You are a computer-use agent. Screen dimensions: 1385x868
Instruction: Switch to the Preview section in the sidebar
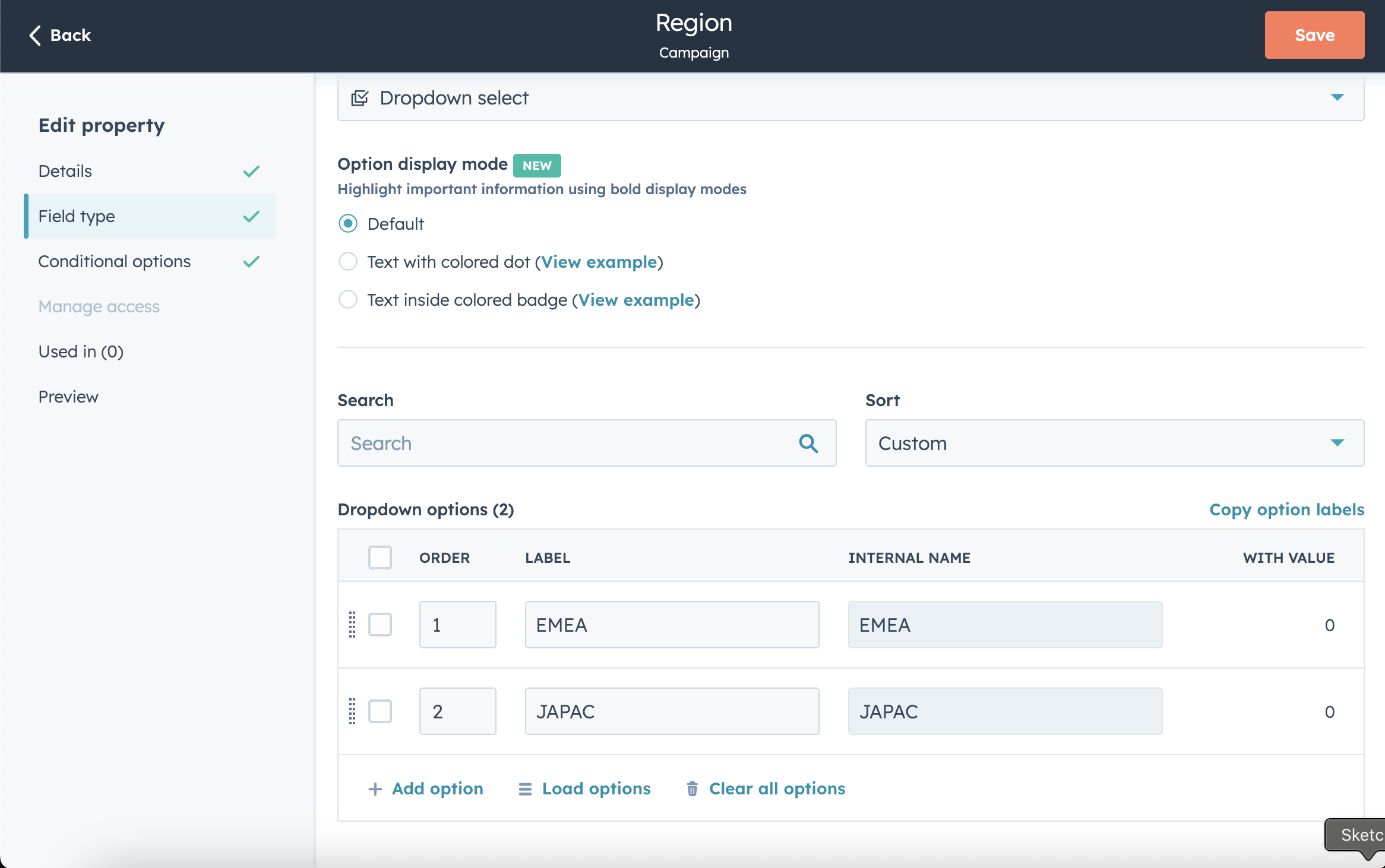click(x=68, y=397)
